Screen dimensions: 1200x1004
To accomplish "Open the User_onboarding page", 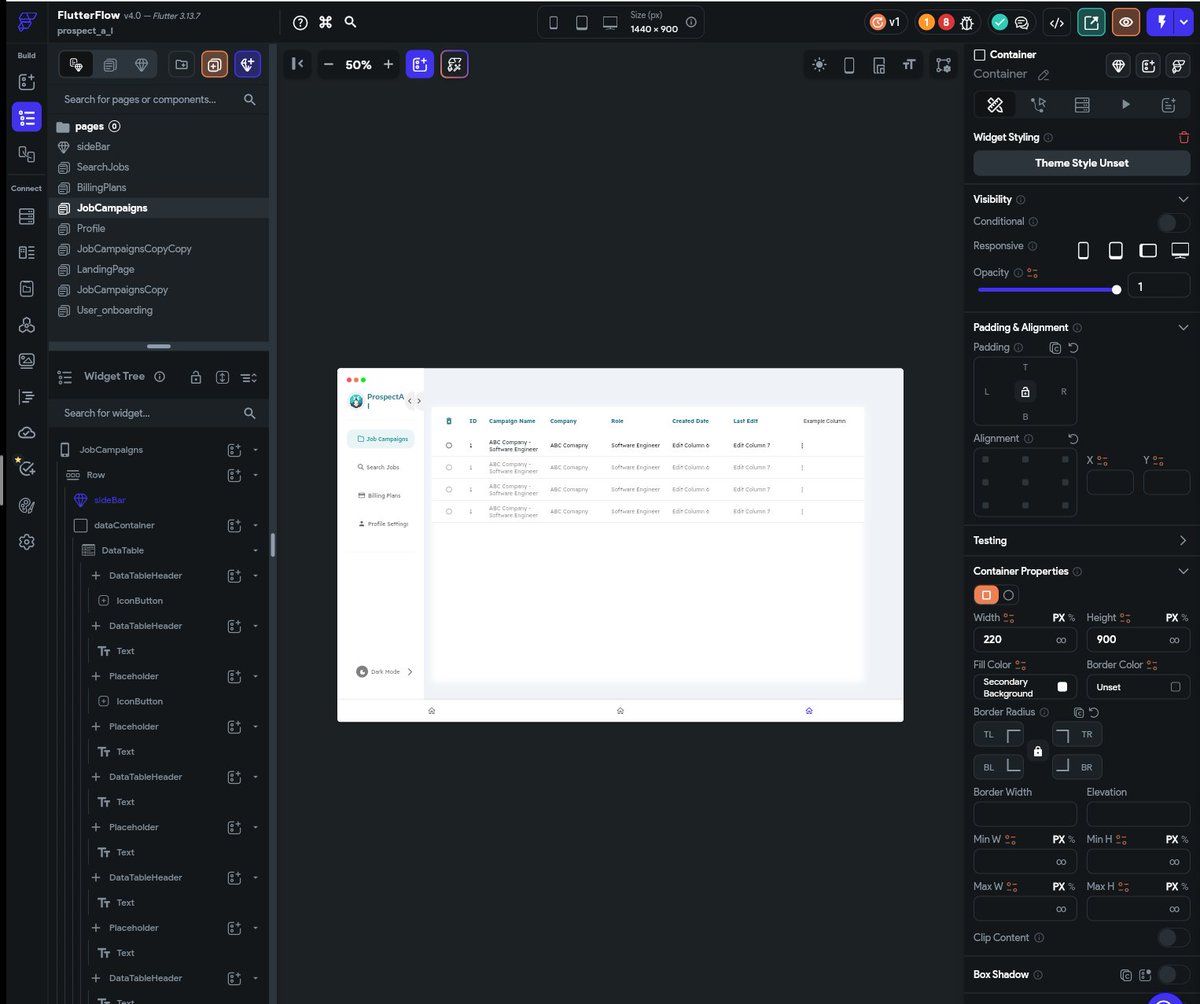I will point(114,310).
